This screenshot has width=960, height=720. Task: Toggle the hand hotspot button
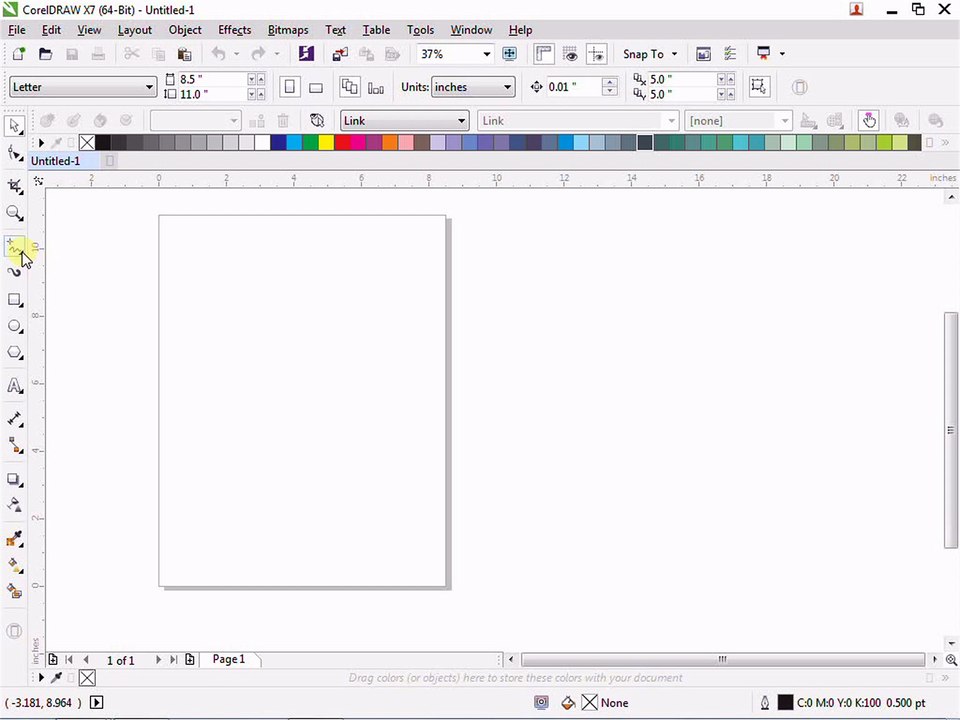click(869, 121)
